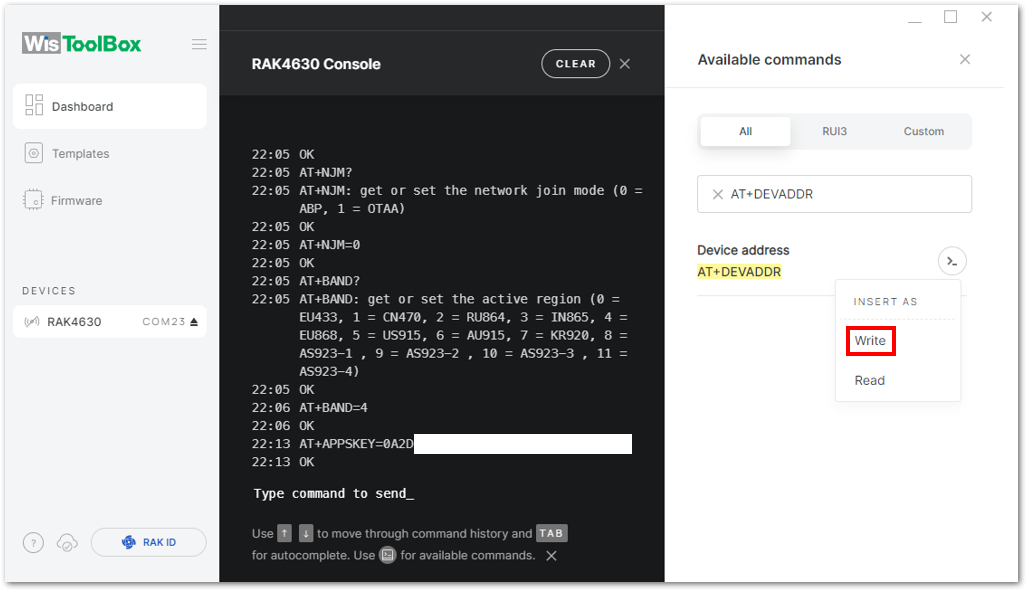This screenshot has height=591, width=1027.
Task: Click the 'Device address' label
Action: (743, 250)
